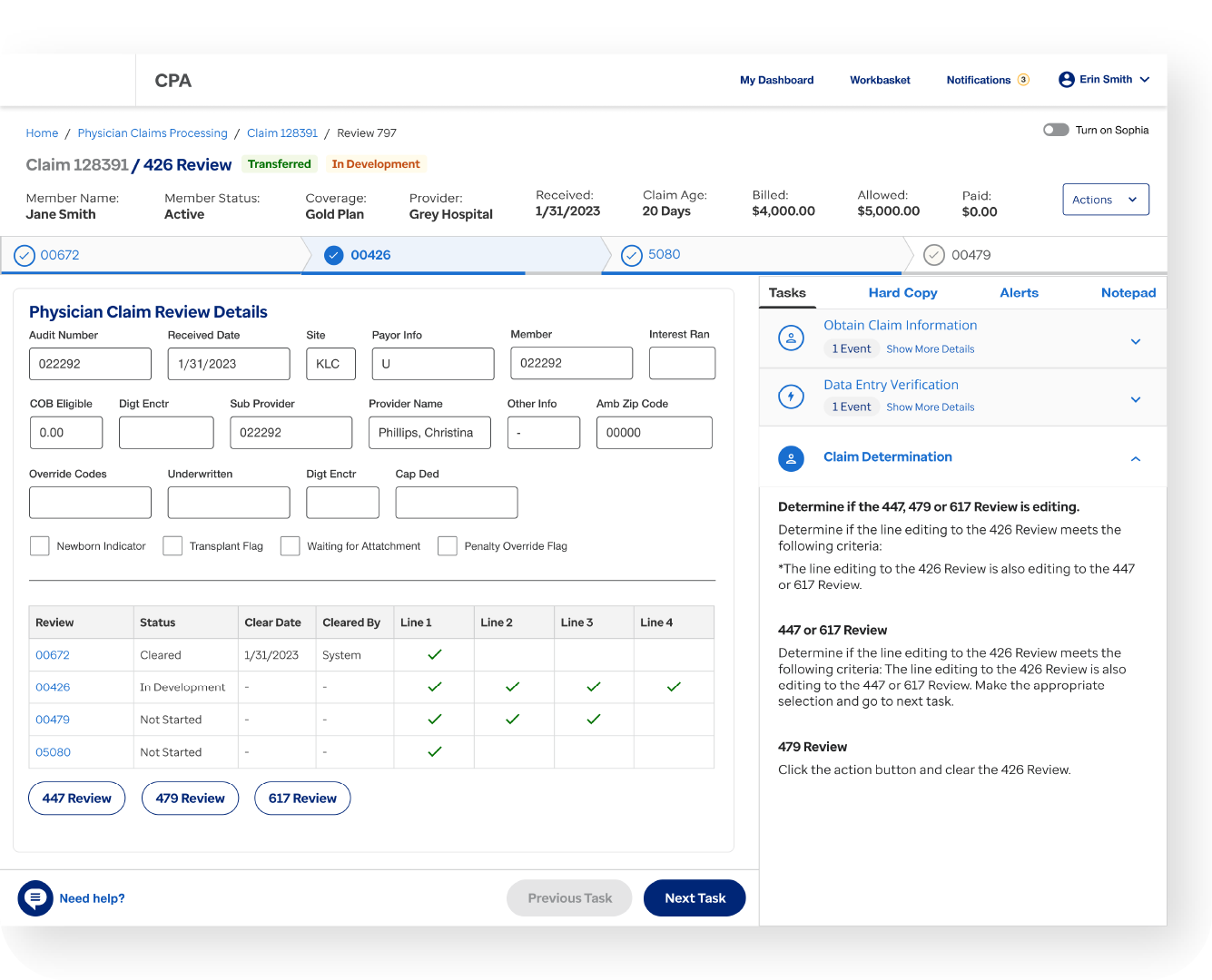The width and height of the screenshot is (1212, 980).
Task: Check the Waiting for Attatchment checkbox
Action: pyautogui.click(x=291, y=546)
